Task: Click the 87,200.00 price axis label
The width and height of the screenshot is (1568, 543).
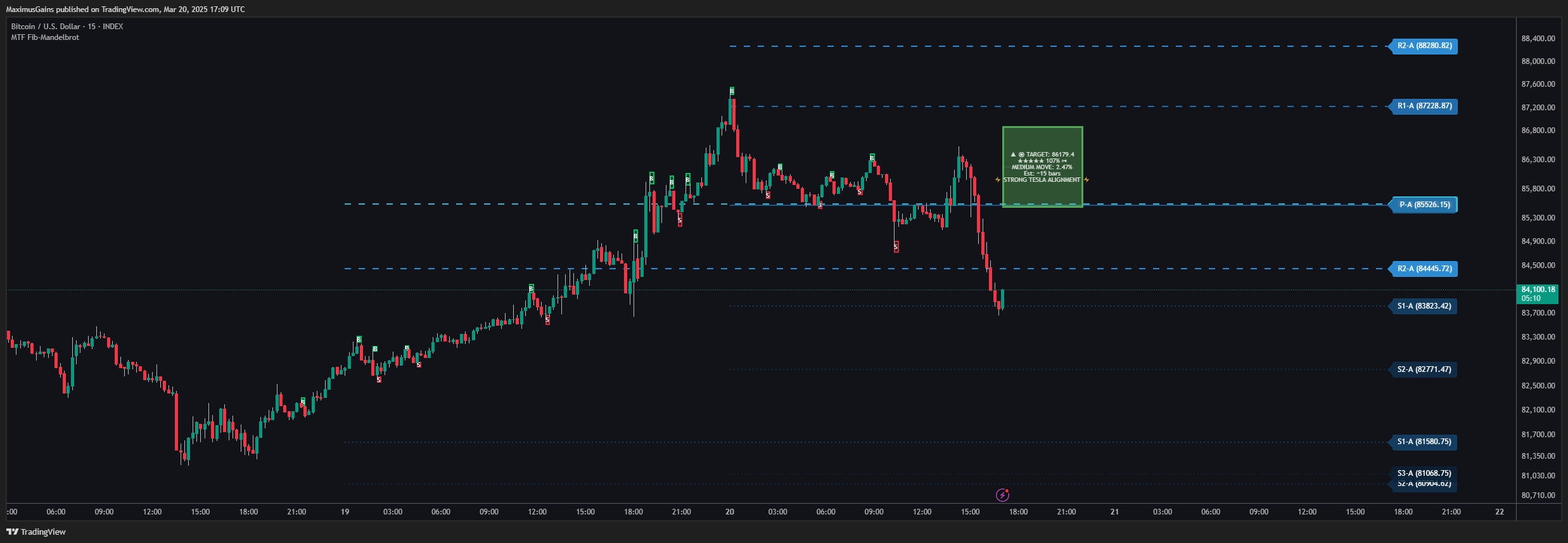Action: (x=1538, y=108)
